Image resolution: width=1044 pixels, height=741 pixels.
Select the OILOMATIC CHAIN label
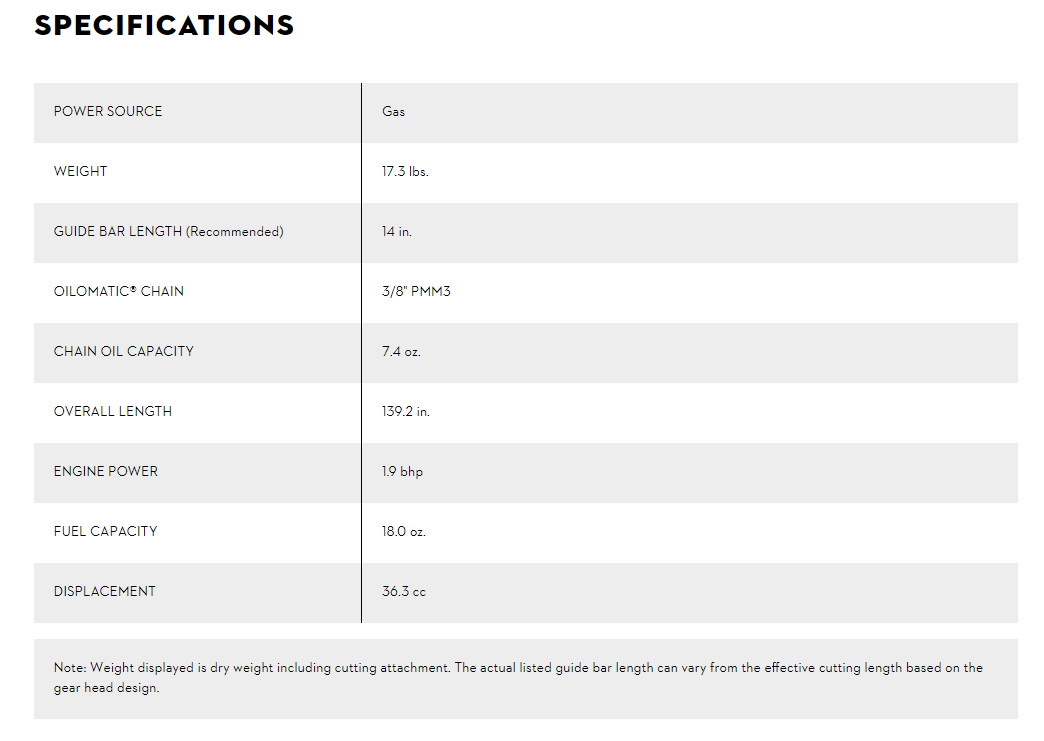coord(119,291)
